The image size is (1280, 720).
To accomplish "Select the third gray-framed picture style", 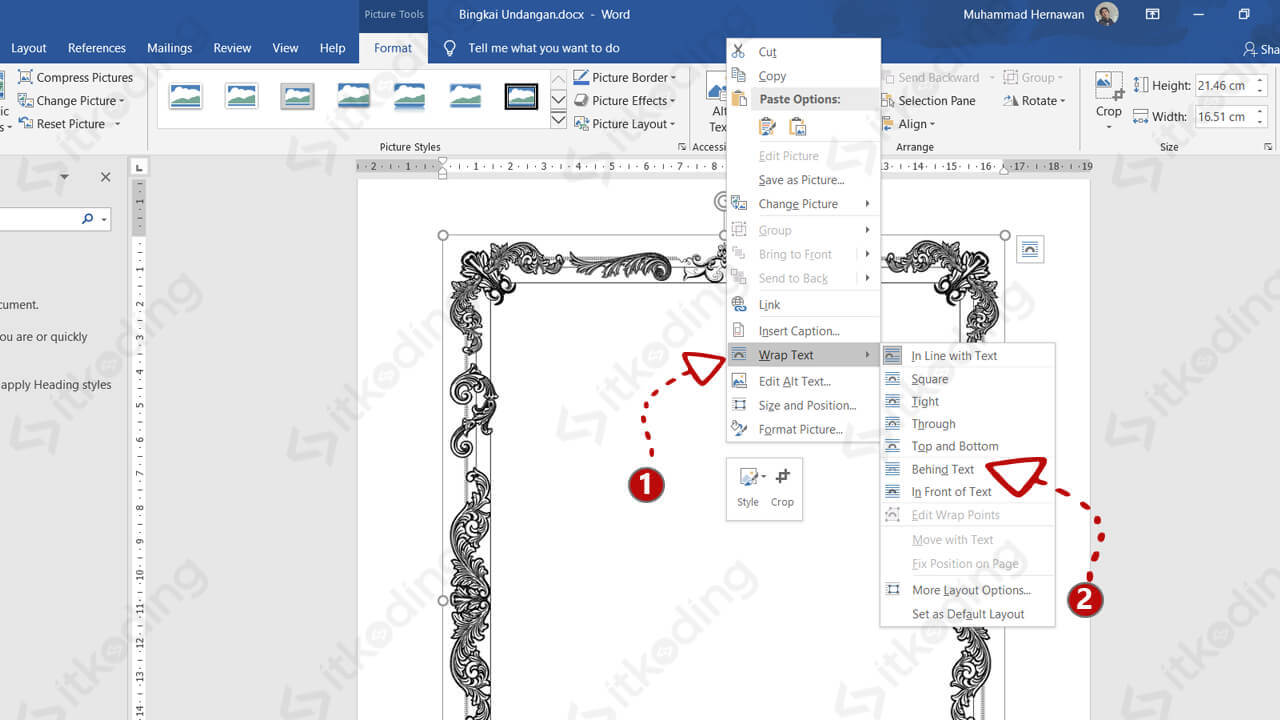I will [297, 96].
